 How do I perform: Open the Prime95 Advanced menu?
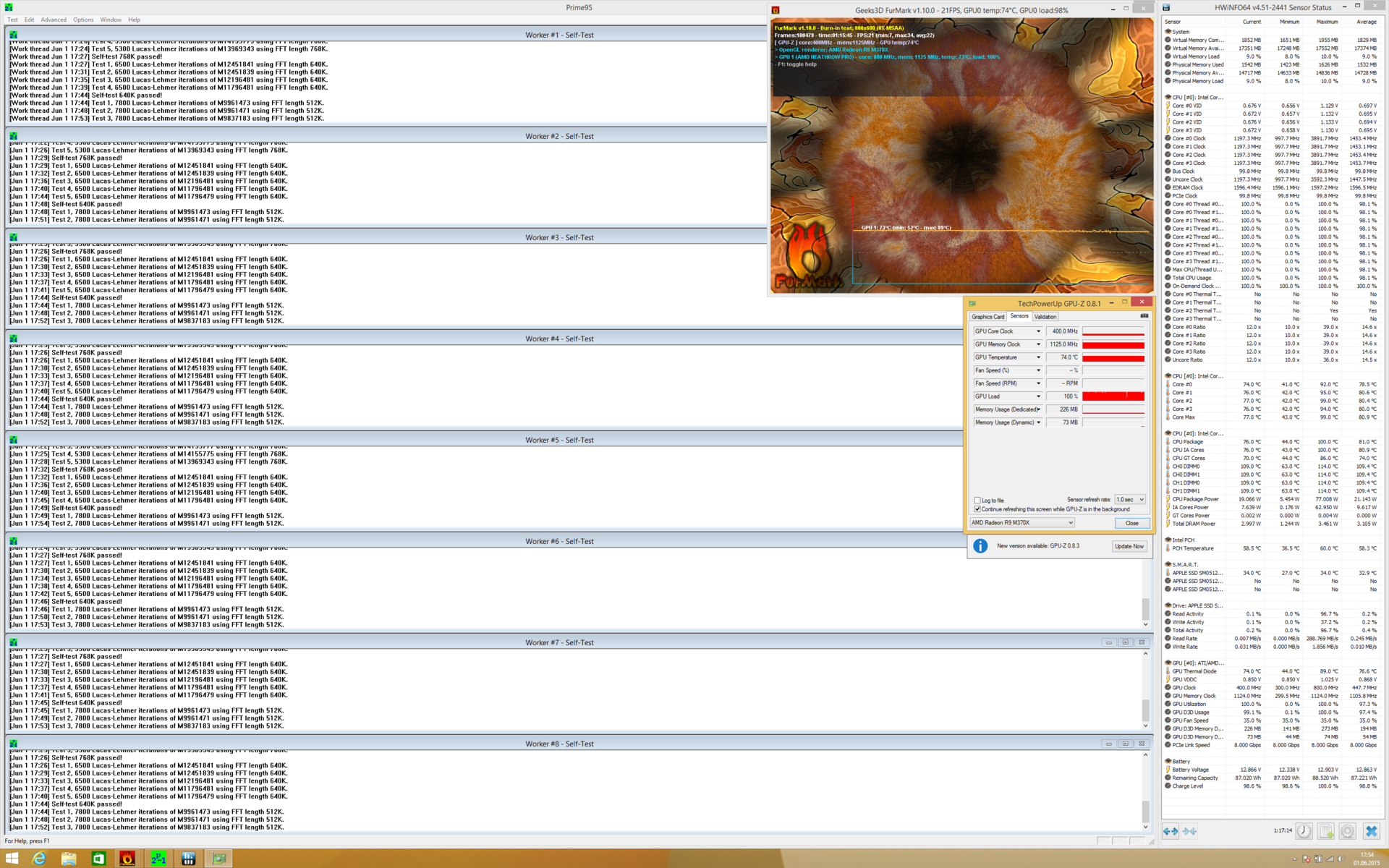pos(54,20)
